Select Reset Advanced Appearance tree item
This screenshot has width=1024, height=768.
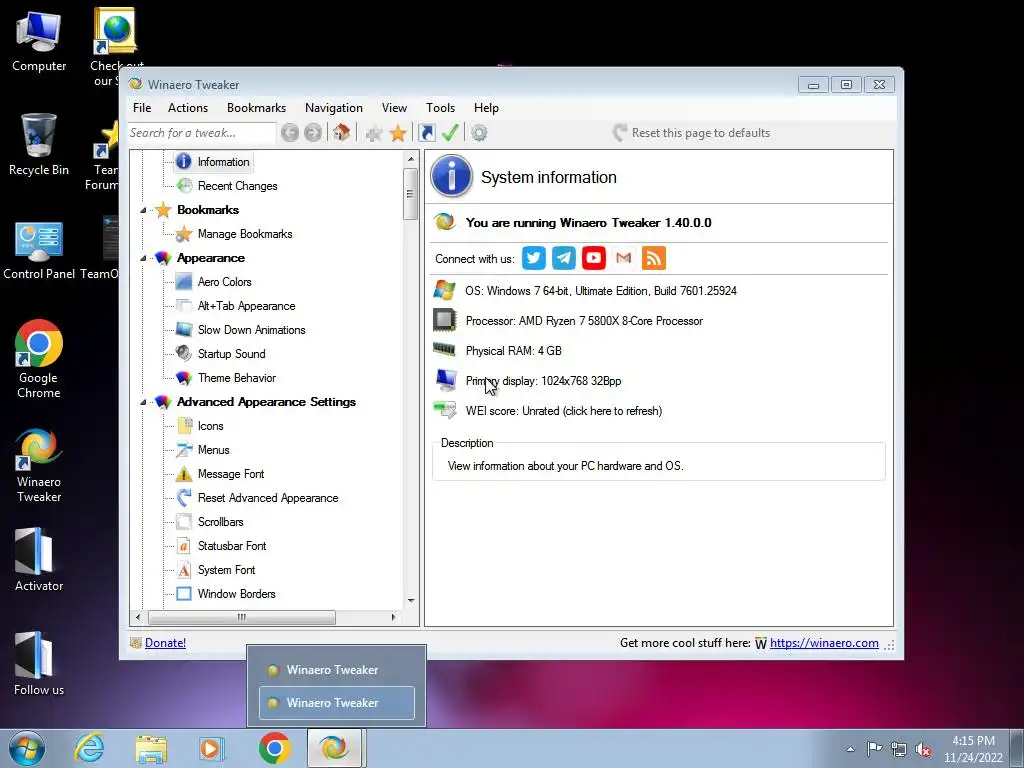268,498
